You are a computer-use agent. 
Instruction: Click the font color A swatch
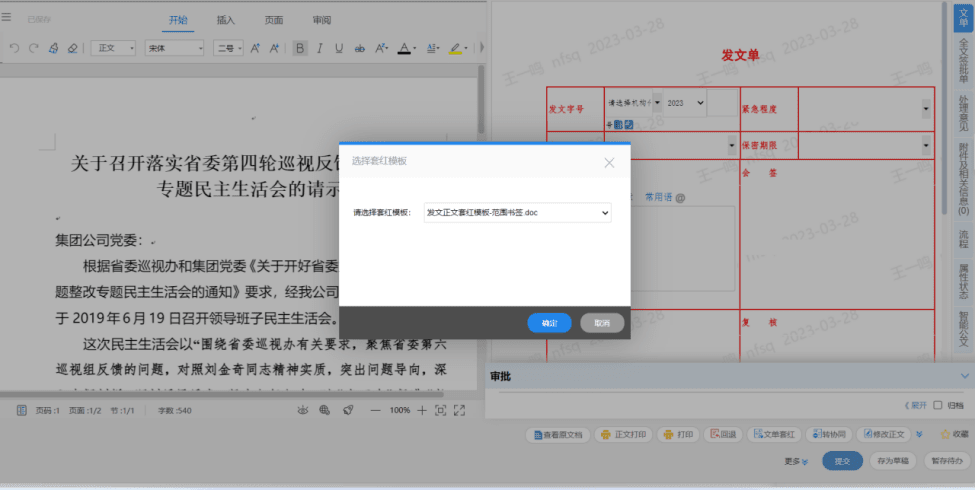tap(404, 48)
